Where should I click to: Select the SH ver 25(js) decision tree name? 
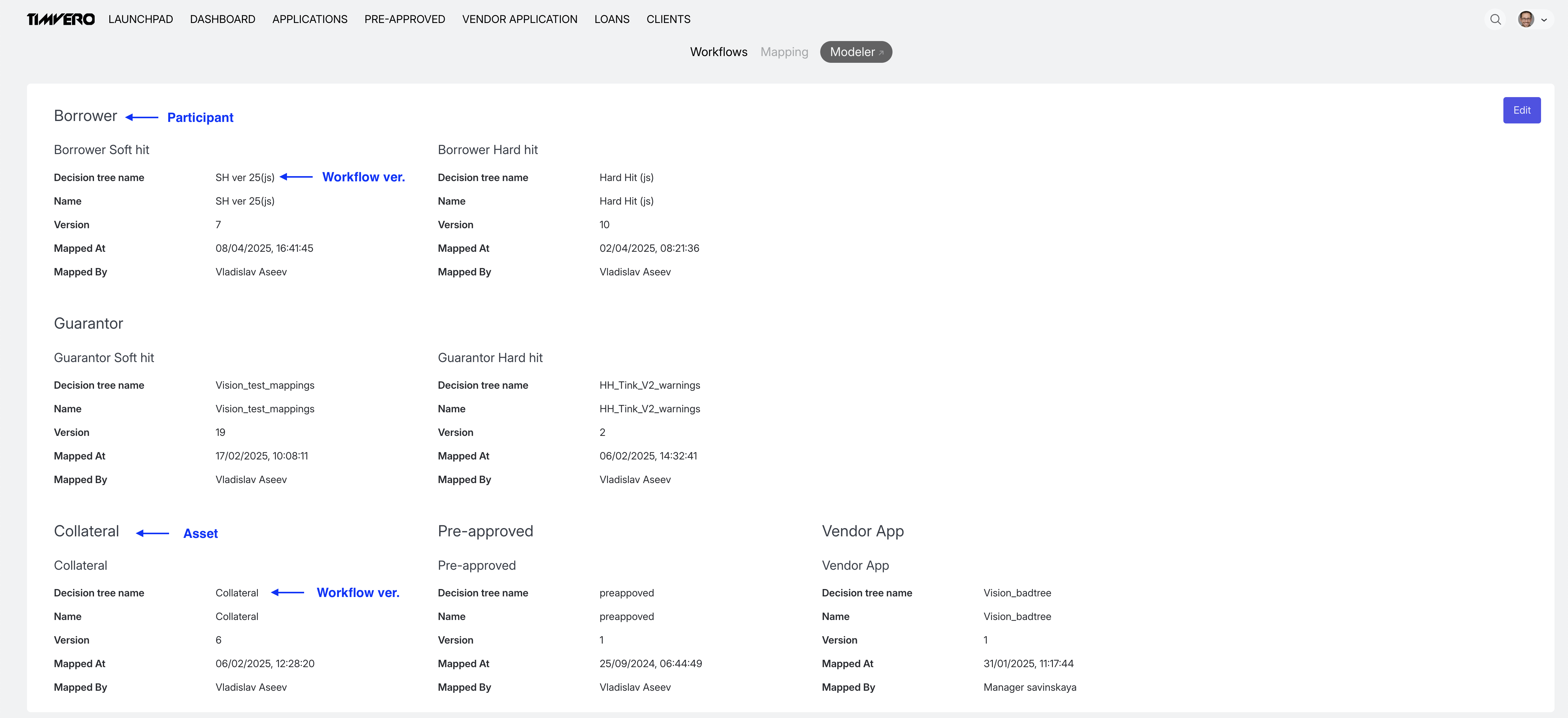coord(245,177)
